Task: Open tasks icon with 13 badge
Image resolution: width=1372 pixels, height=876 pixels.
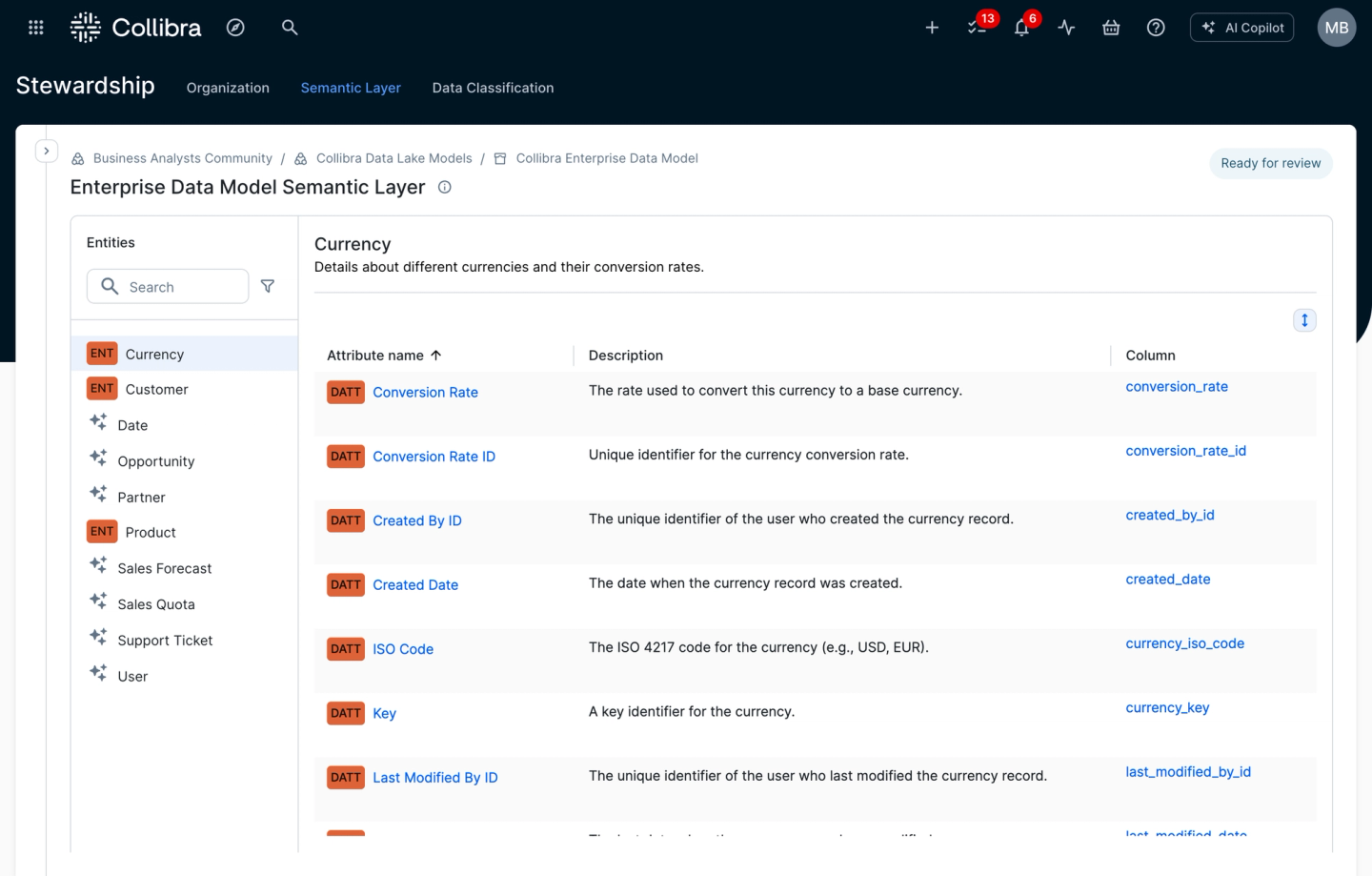Action: (977, 28)
